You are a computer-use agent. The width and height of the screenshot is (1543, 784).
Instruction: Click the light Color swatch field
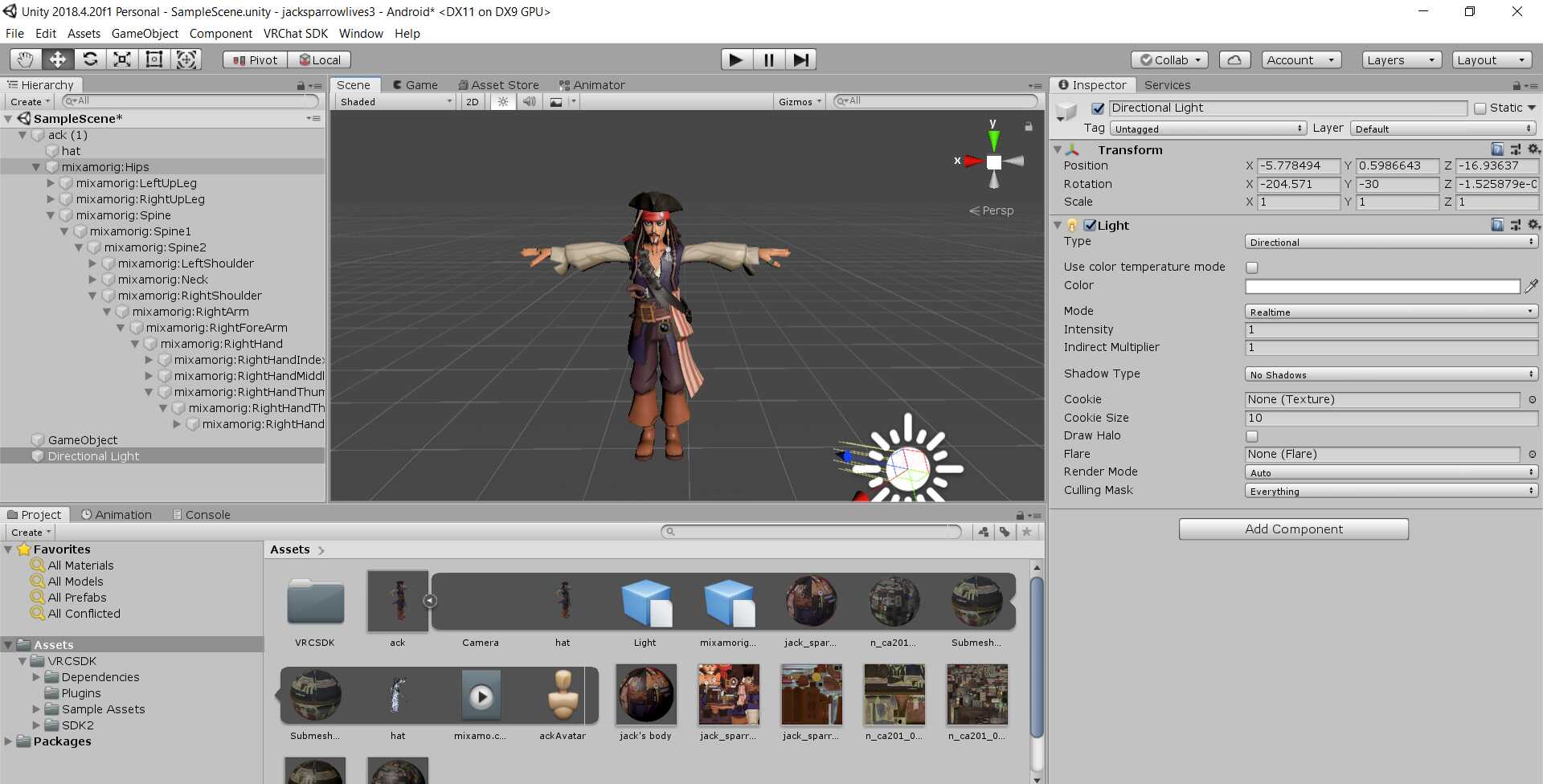tap(1382, 286)
